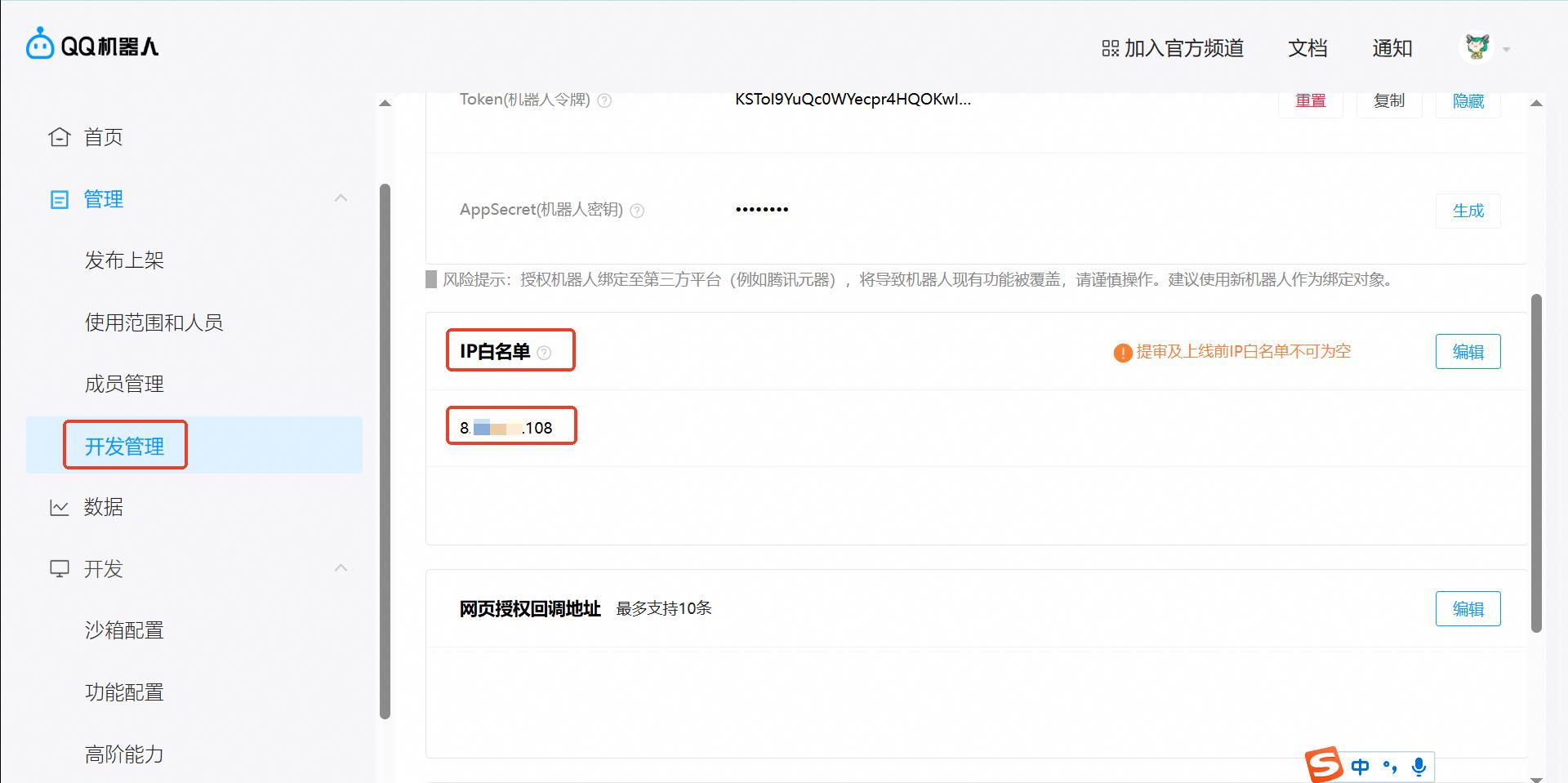
Task: Activate the Sogou voice input microphone icon
Action: 1419,766
